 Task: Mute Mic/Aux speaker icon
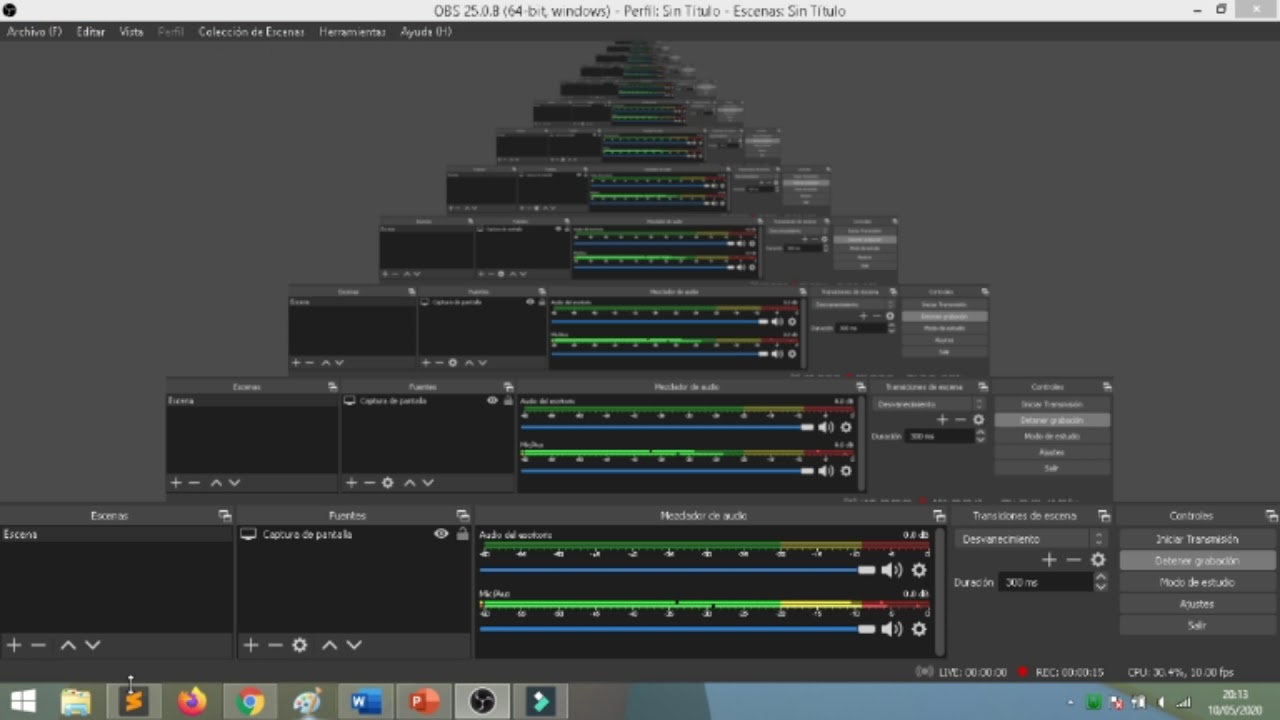[892, 629]
